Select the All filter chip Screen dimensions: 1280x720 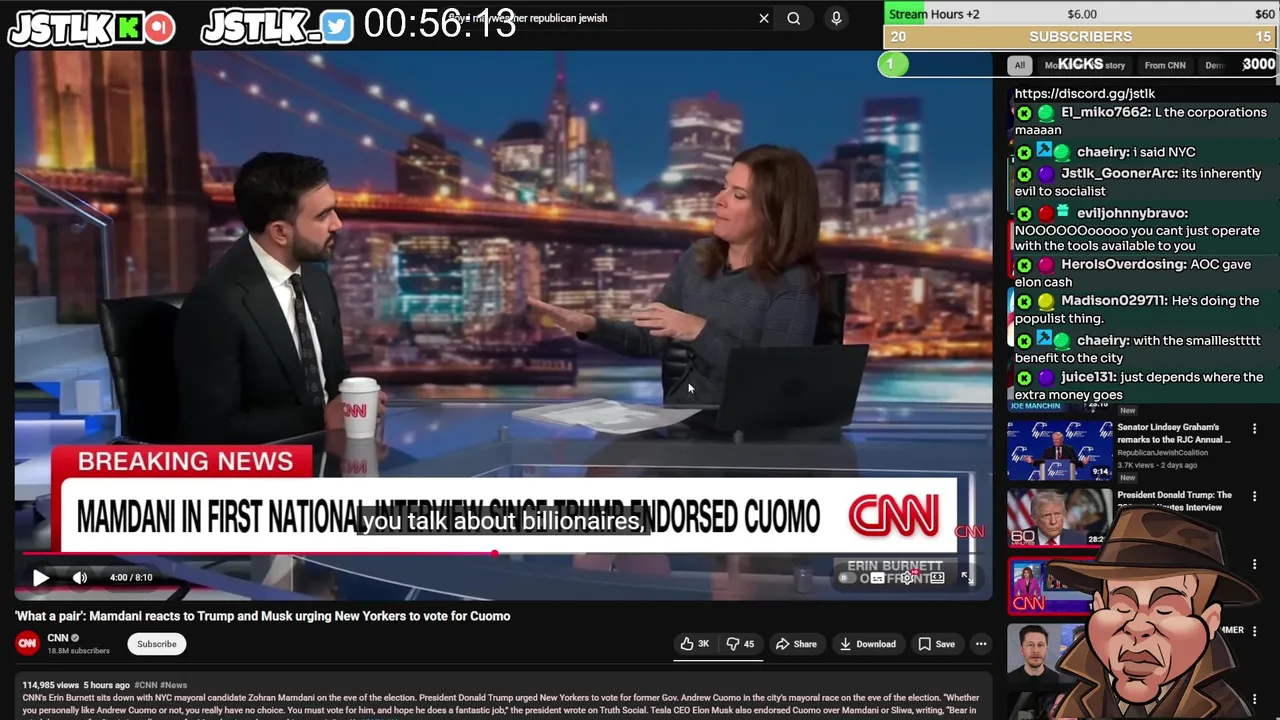(x=1019, y=65)
